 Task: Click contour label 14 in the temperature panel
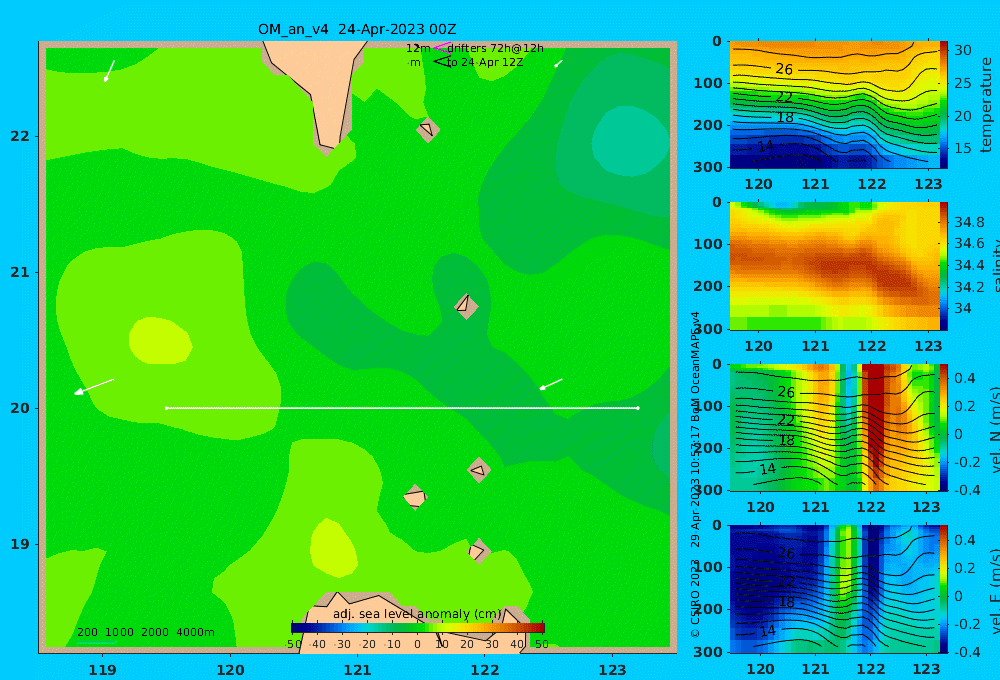765,146
